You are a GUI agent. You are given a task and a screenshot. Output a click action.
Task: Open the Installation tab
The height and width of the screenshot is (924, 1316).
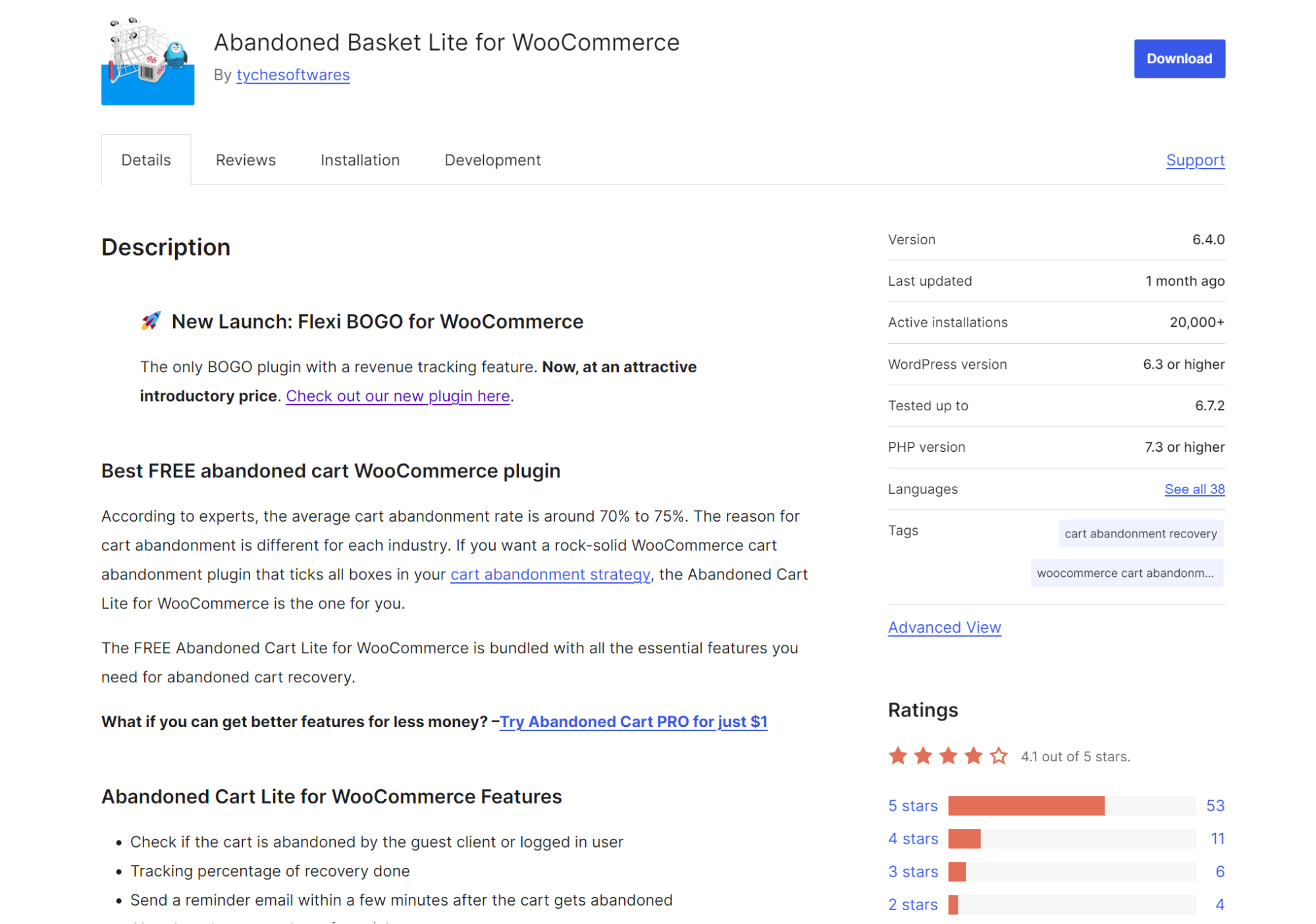point(360,160)
